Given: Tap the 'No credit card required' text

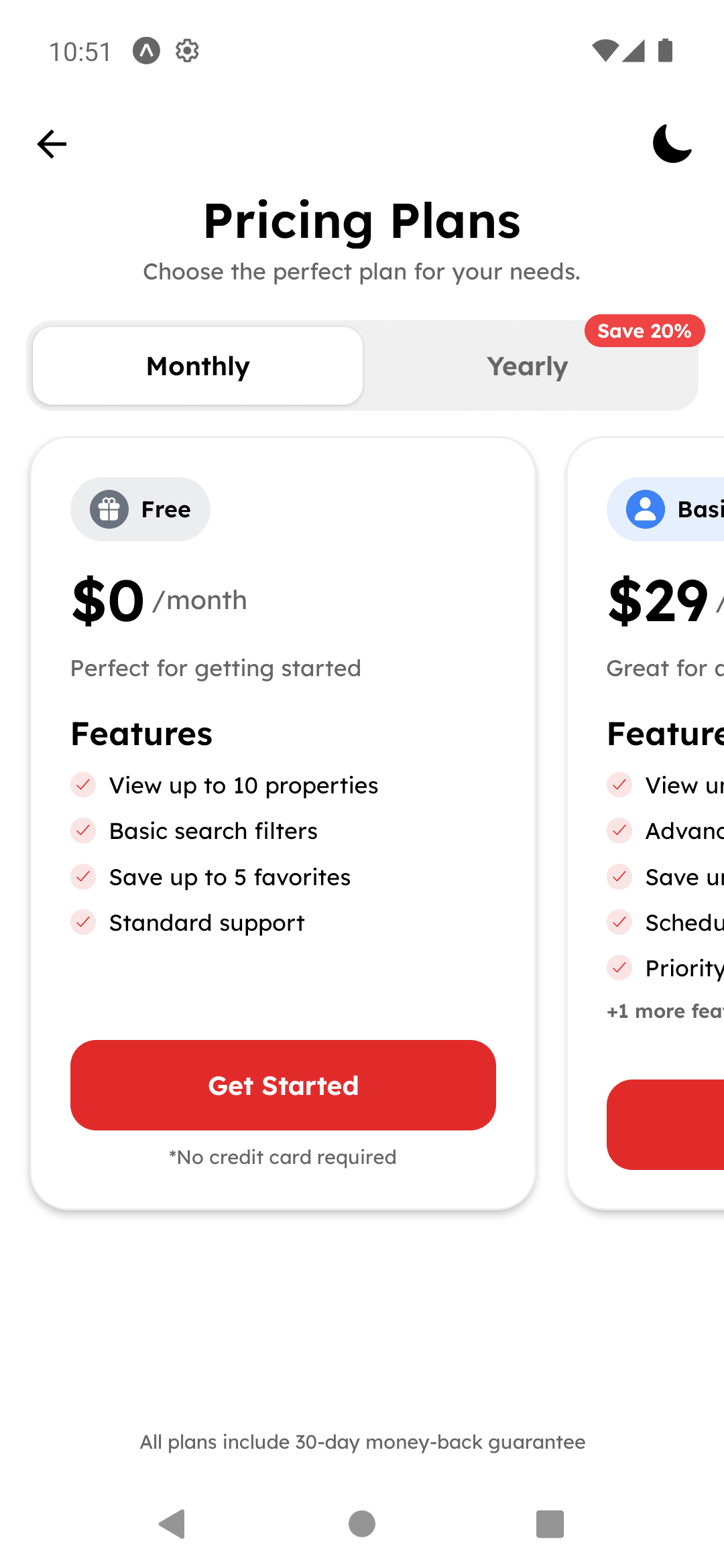Looking at the screenshot, I should 283,1157.
